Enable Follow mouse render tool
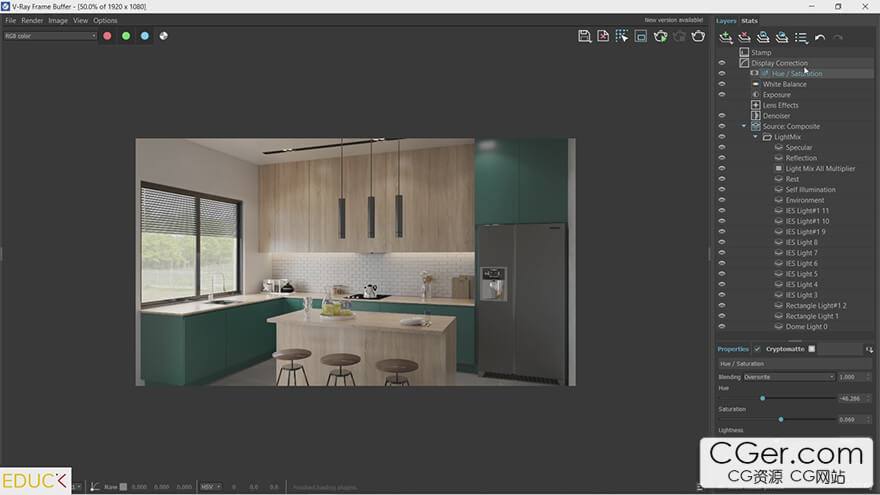 [622, 36]
